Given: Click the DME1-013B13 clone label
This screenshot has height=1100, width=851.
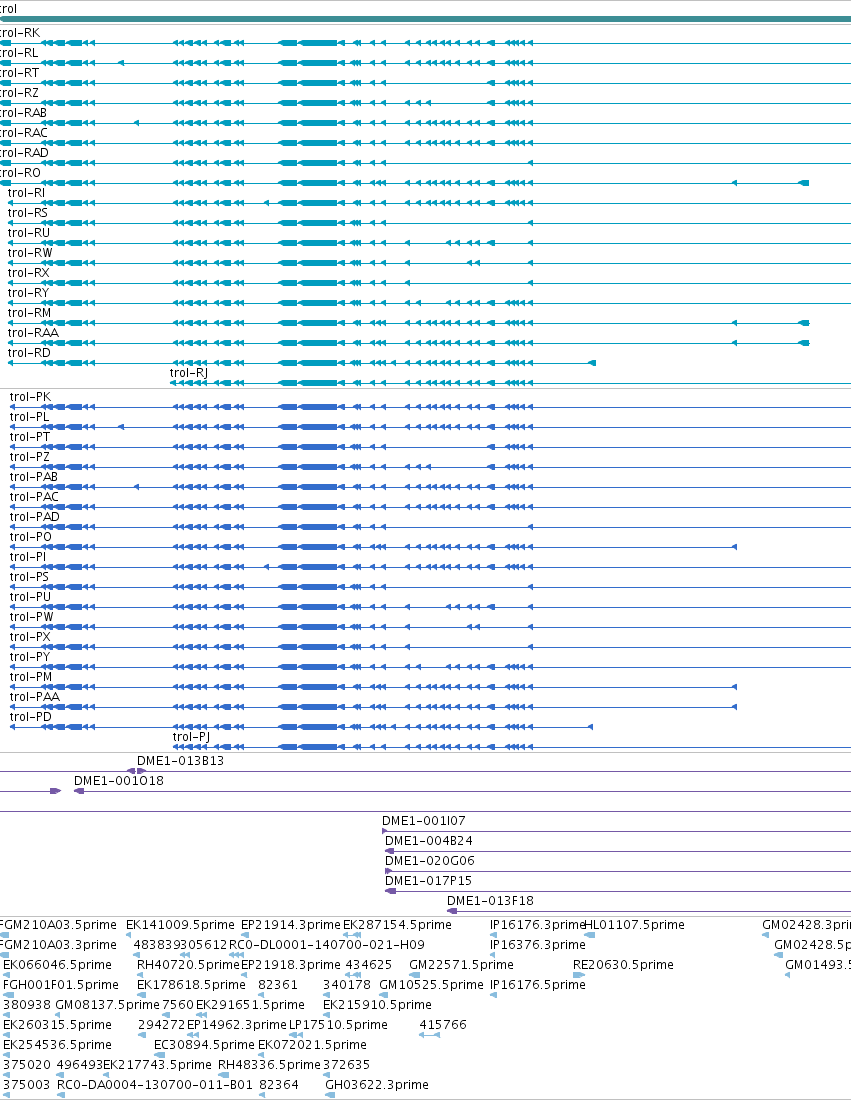Looking at the screenshot, I should pyautogui.click(x=180, y=761).
